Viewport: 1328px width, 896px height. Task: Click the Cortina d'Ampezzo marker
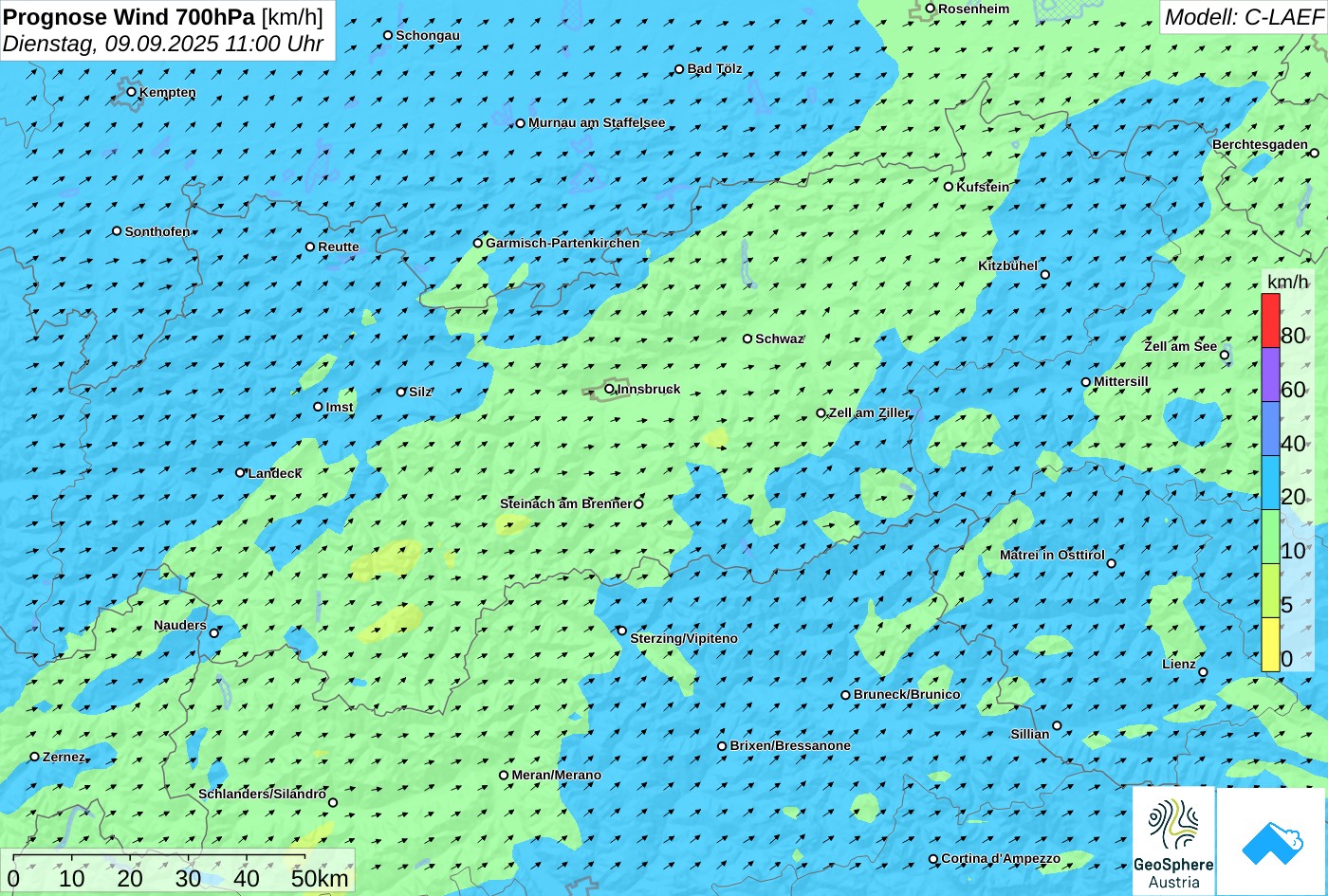(x=933, y=859)
